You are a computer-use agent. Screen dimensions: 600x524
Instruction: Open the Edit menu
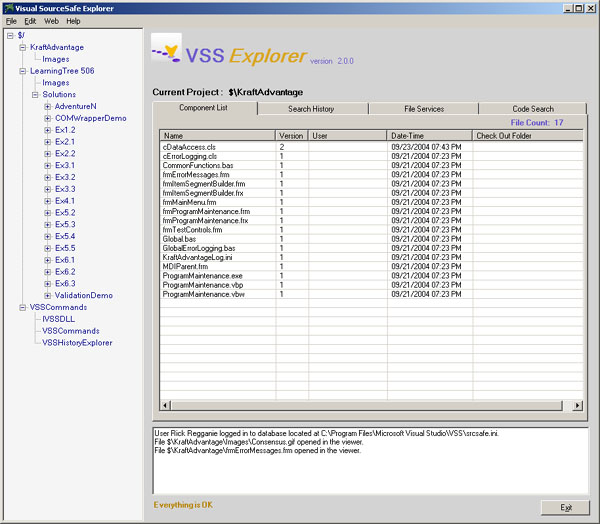point(30,21)
